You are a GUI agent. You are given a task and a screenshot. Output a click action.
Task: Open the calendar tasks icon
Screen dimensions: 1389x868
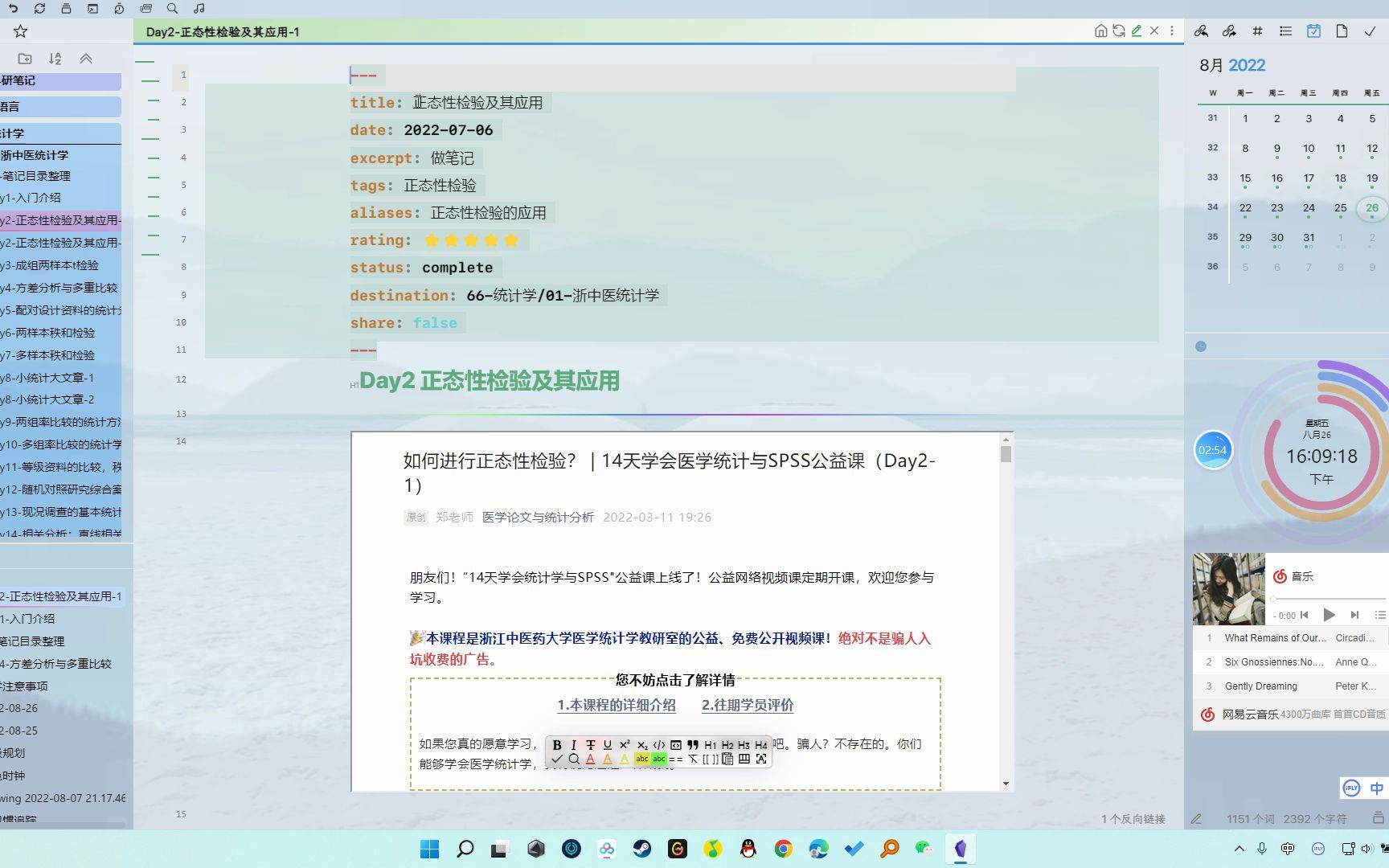click(x=1313, y=31)
